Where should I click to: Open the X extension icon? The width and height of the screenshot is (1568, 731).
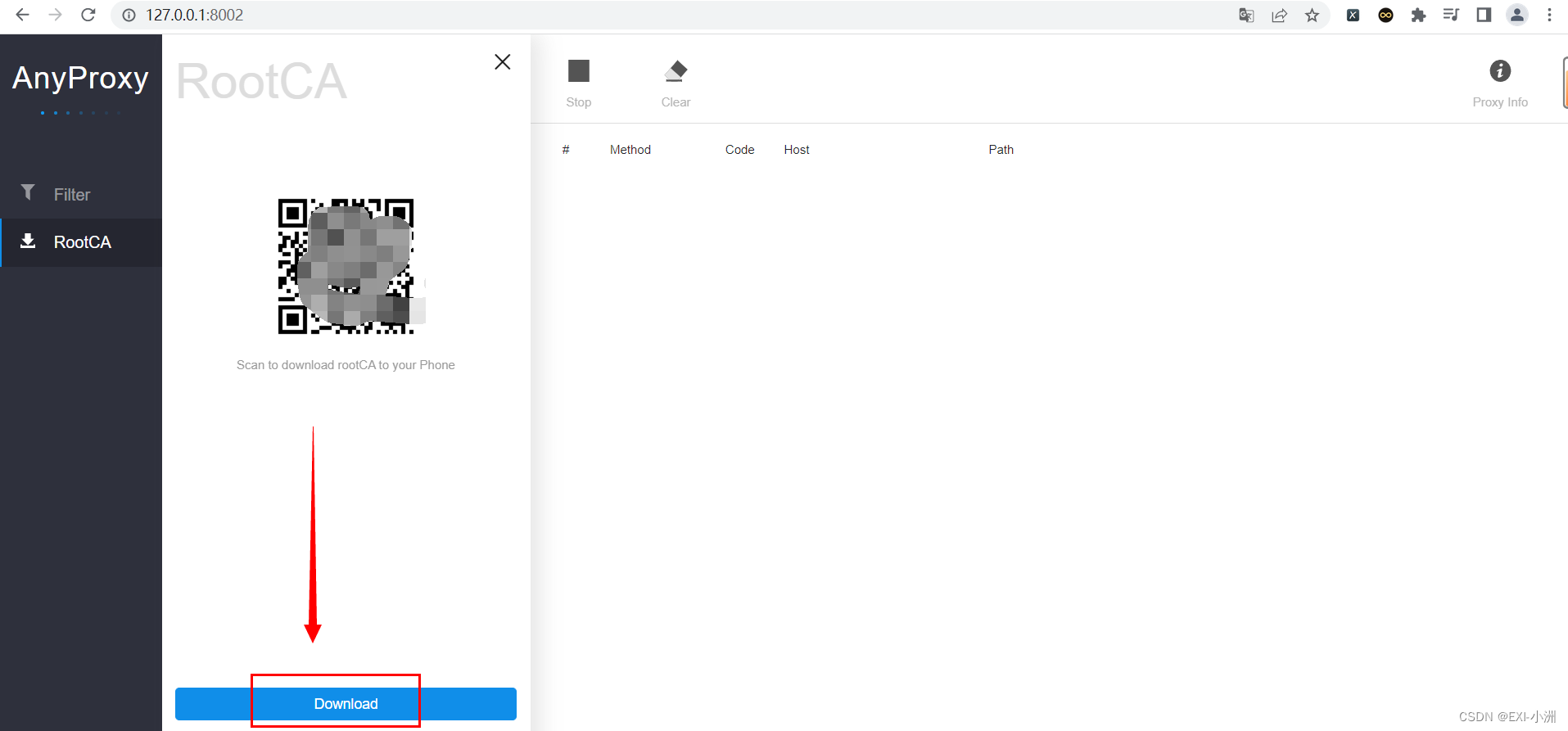pos(1353,15)
